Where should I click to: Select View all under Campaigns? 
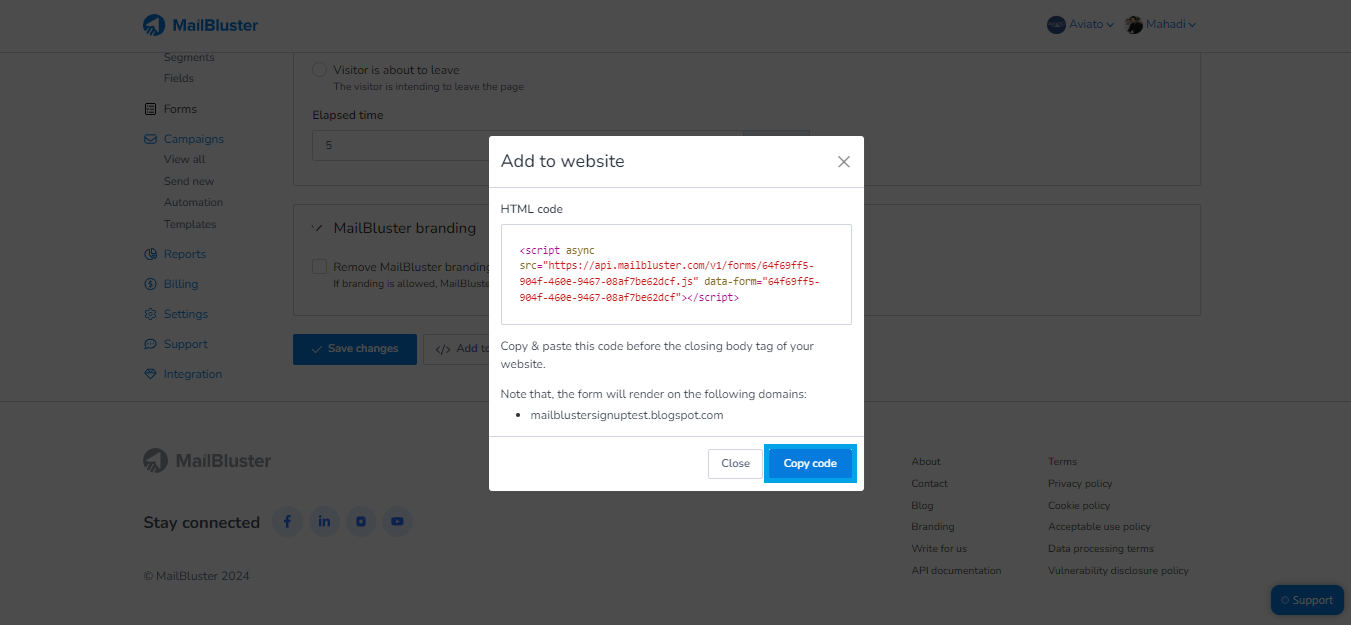point(185,159)
